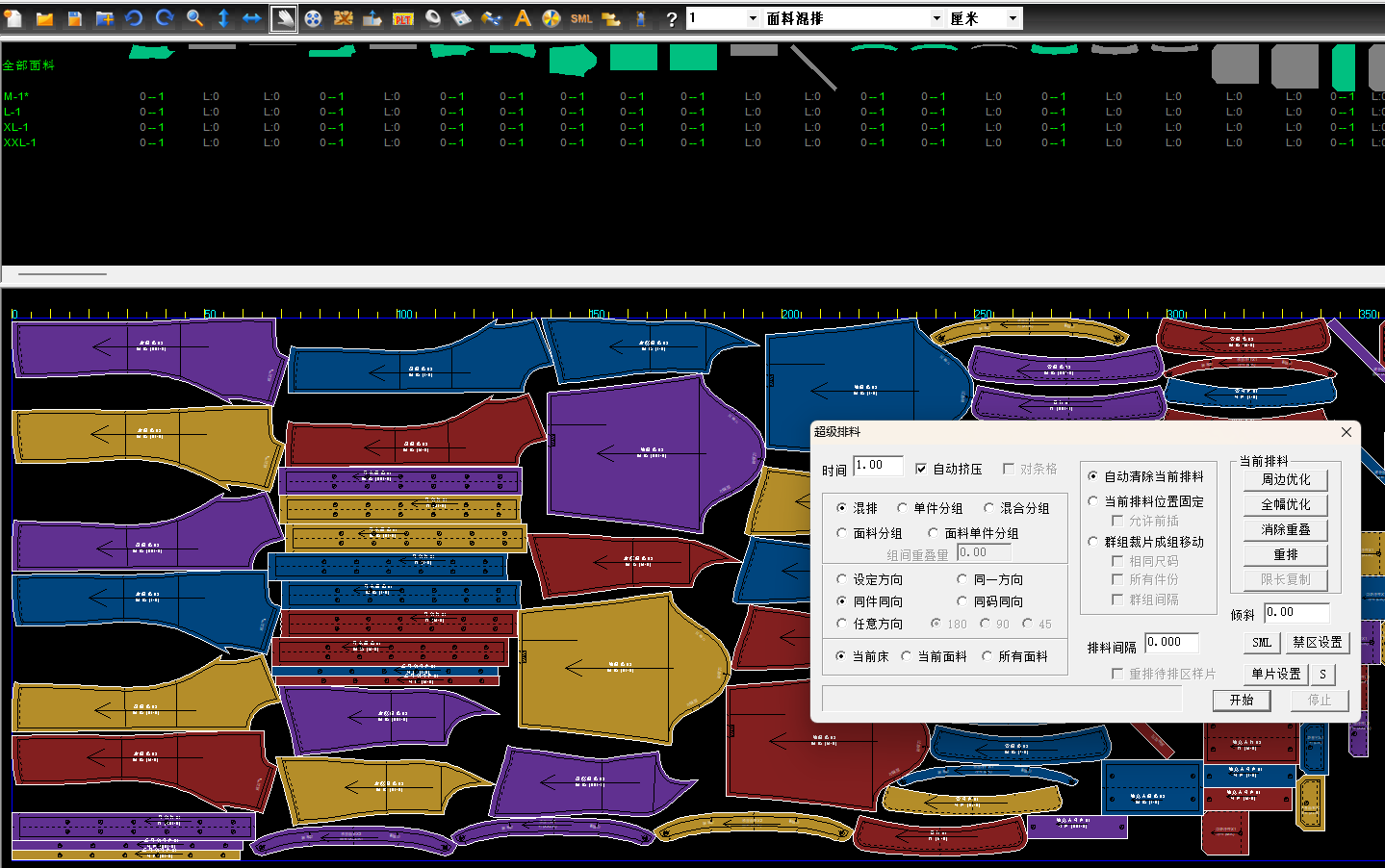Select the 混合分组 radio option

pos(988,508)
